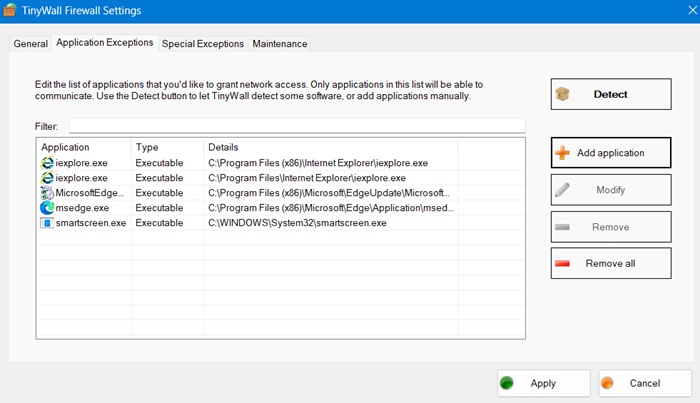Viewport: 700px width, 403px height.
Task: Click the green circle icon on Apply
Action: point(507,383)
